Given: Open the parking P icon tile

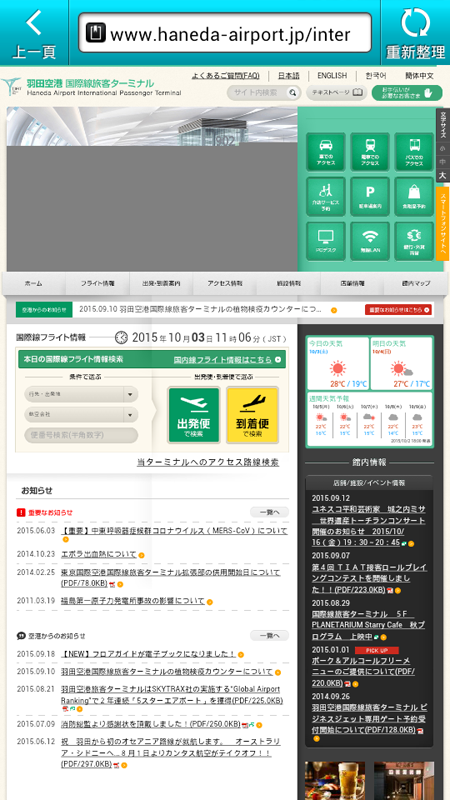Looking at the screenshot, I should tap(370, 196).
